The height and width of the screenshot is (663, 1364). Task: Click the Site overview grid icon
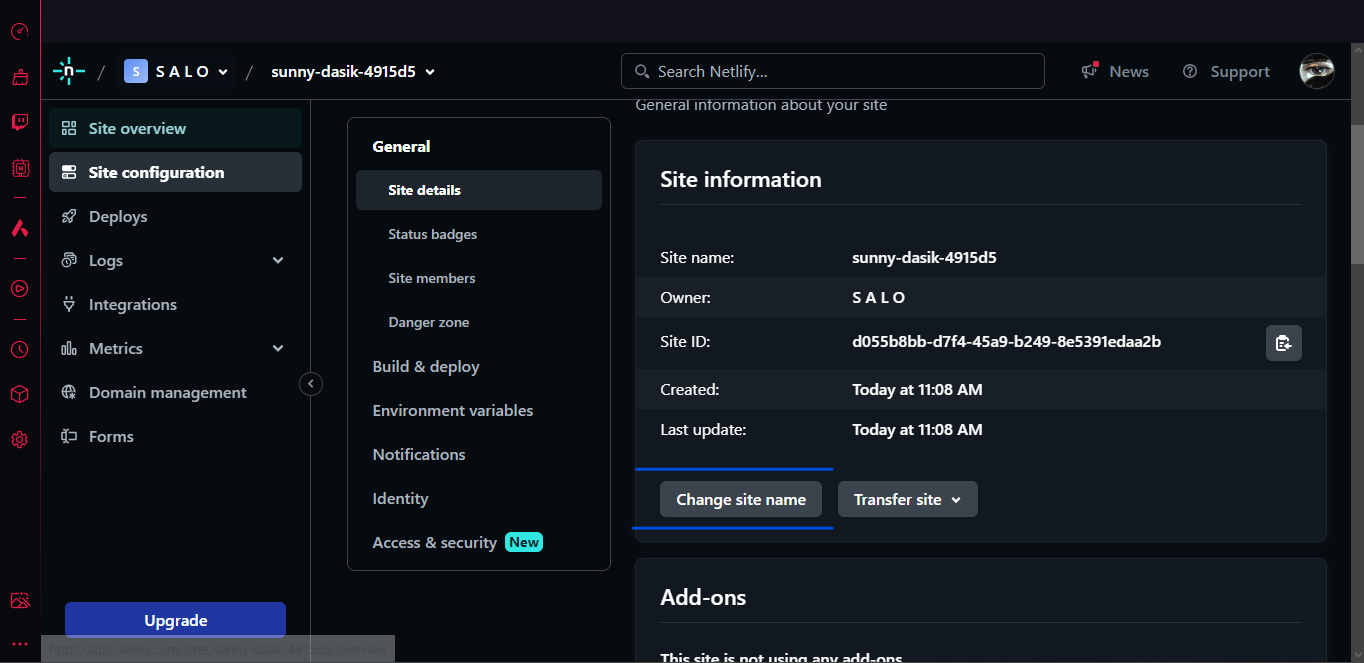click(69, 128)
